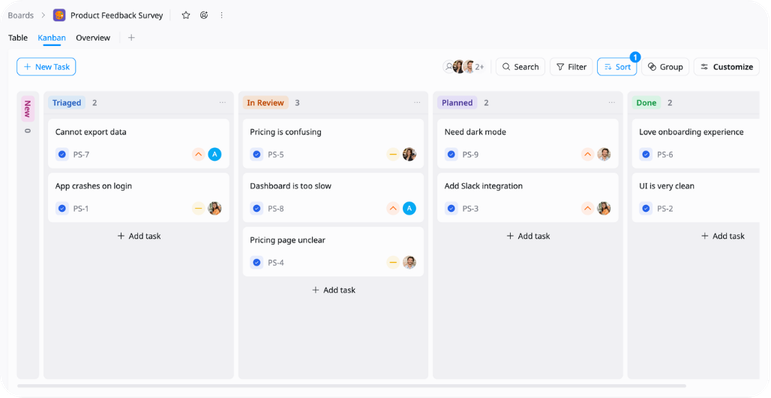Click the Done column status label

[x=646, y=103]
